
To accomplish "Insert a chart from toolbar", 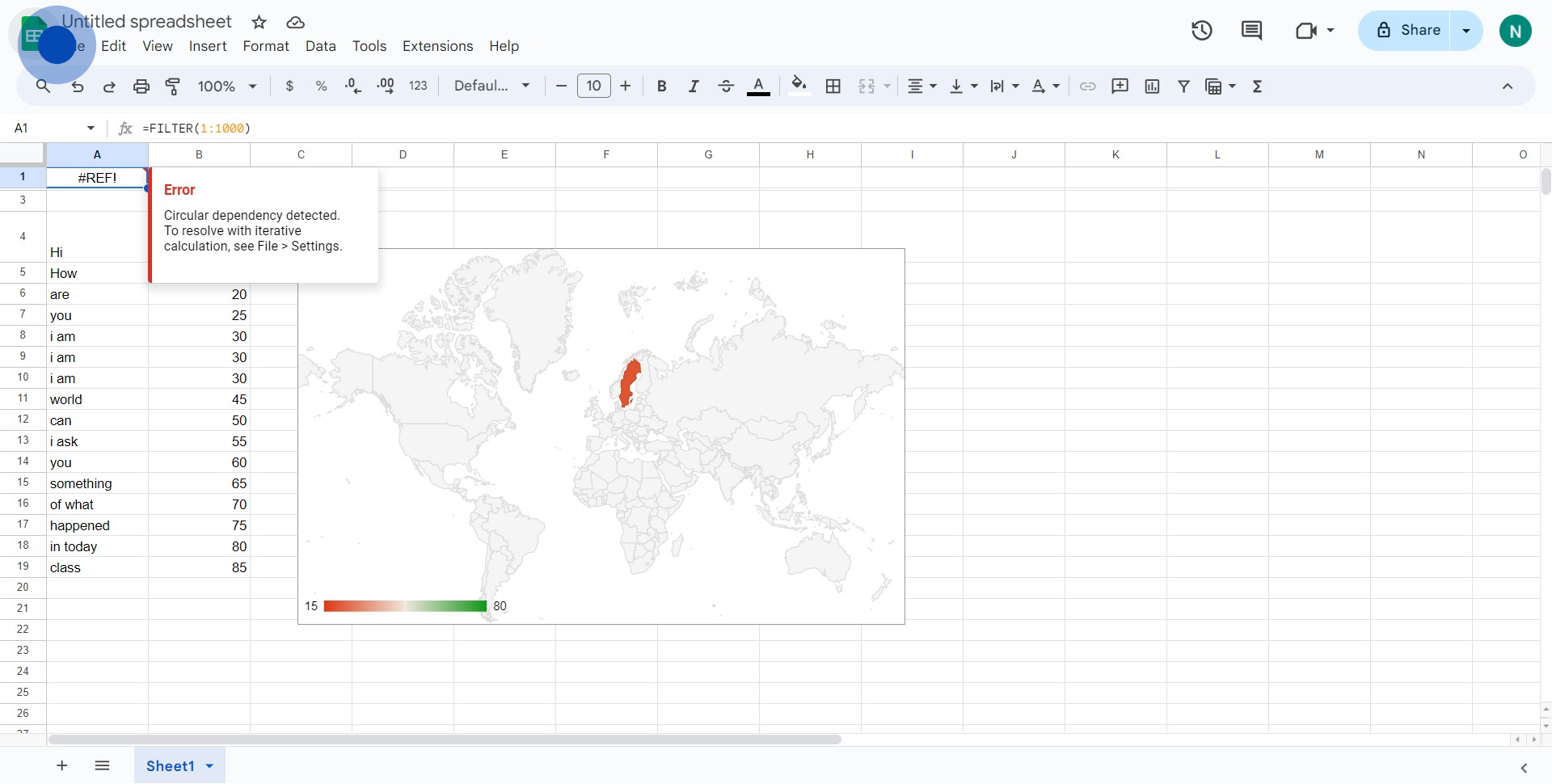I will tap(1152, 86).
